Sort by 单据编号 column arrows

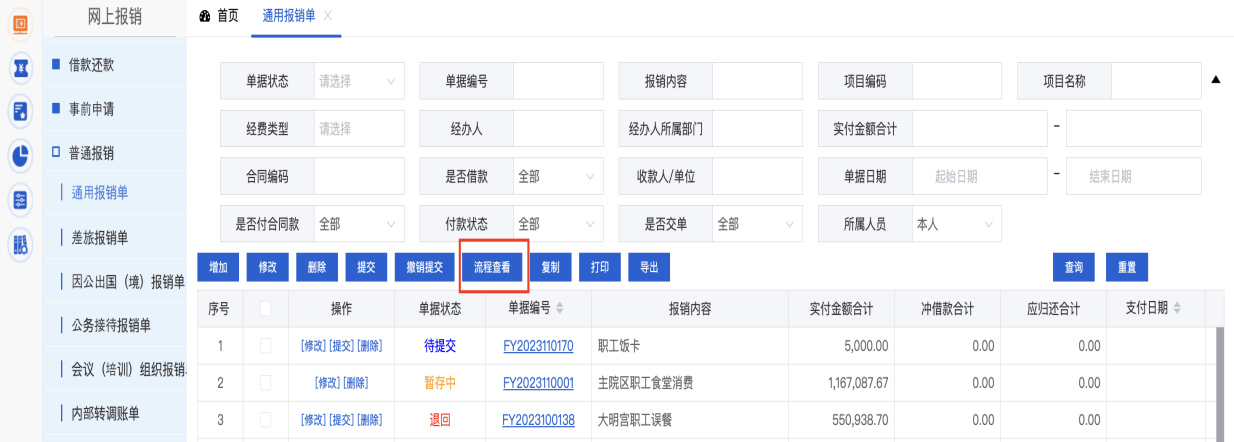coord(560,308)
